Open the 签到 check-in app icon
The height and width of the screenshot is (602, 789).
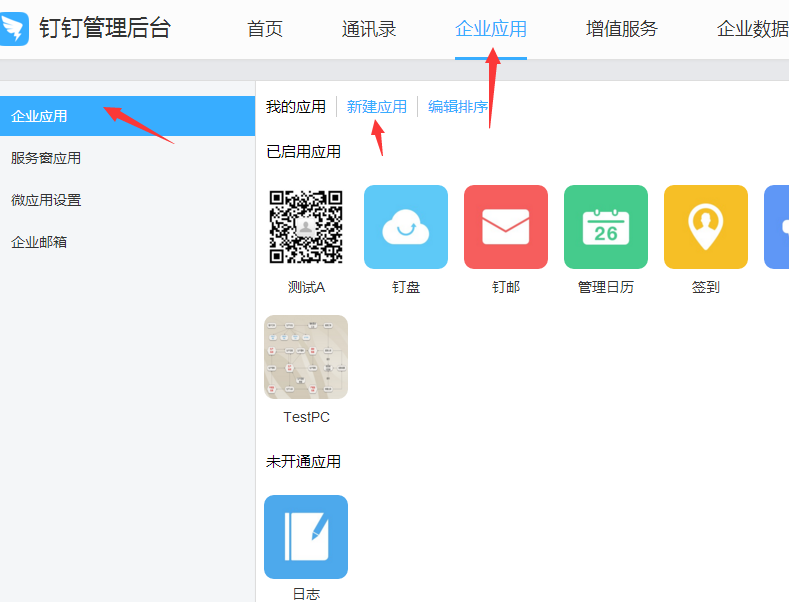(705, 227)
